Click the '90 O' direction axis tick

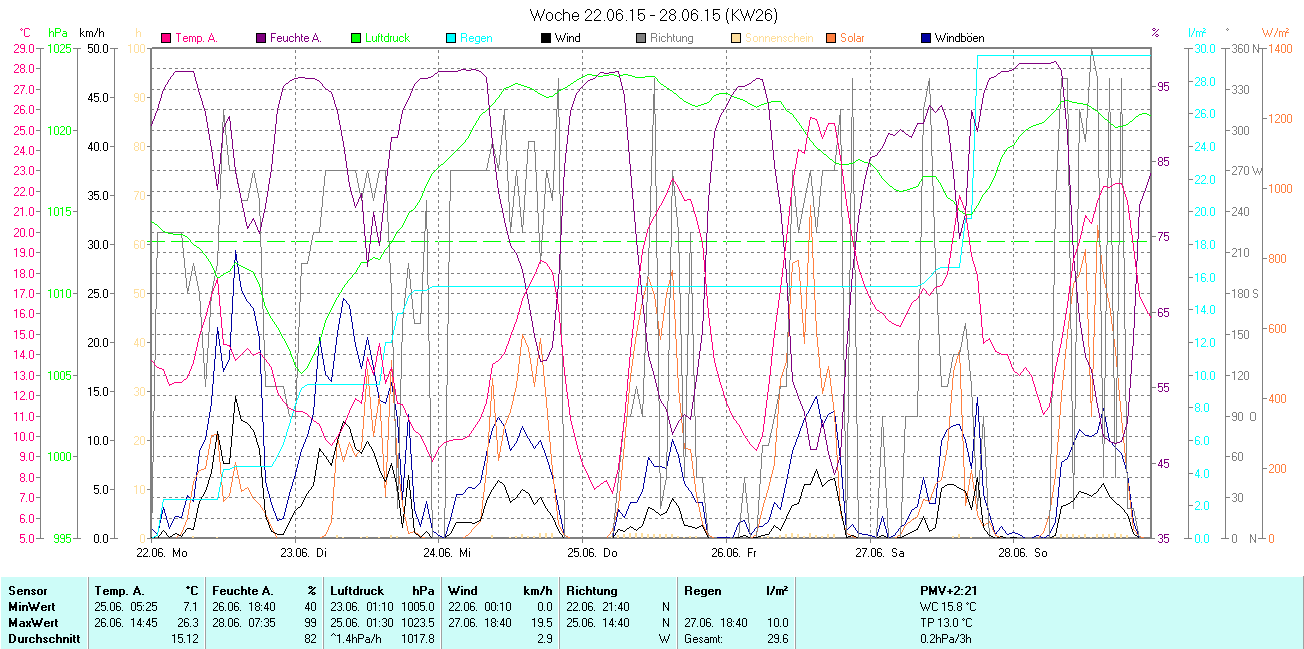coord(1243,416)
